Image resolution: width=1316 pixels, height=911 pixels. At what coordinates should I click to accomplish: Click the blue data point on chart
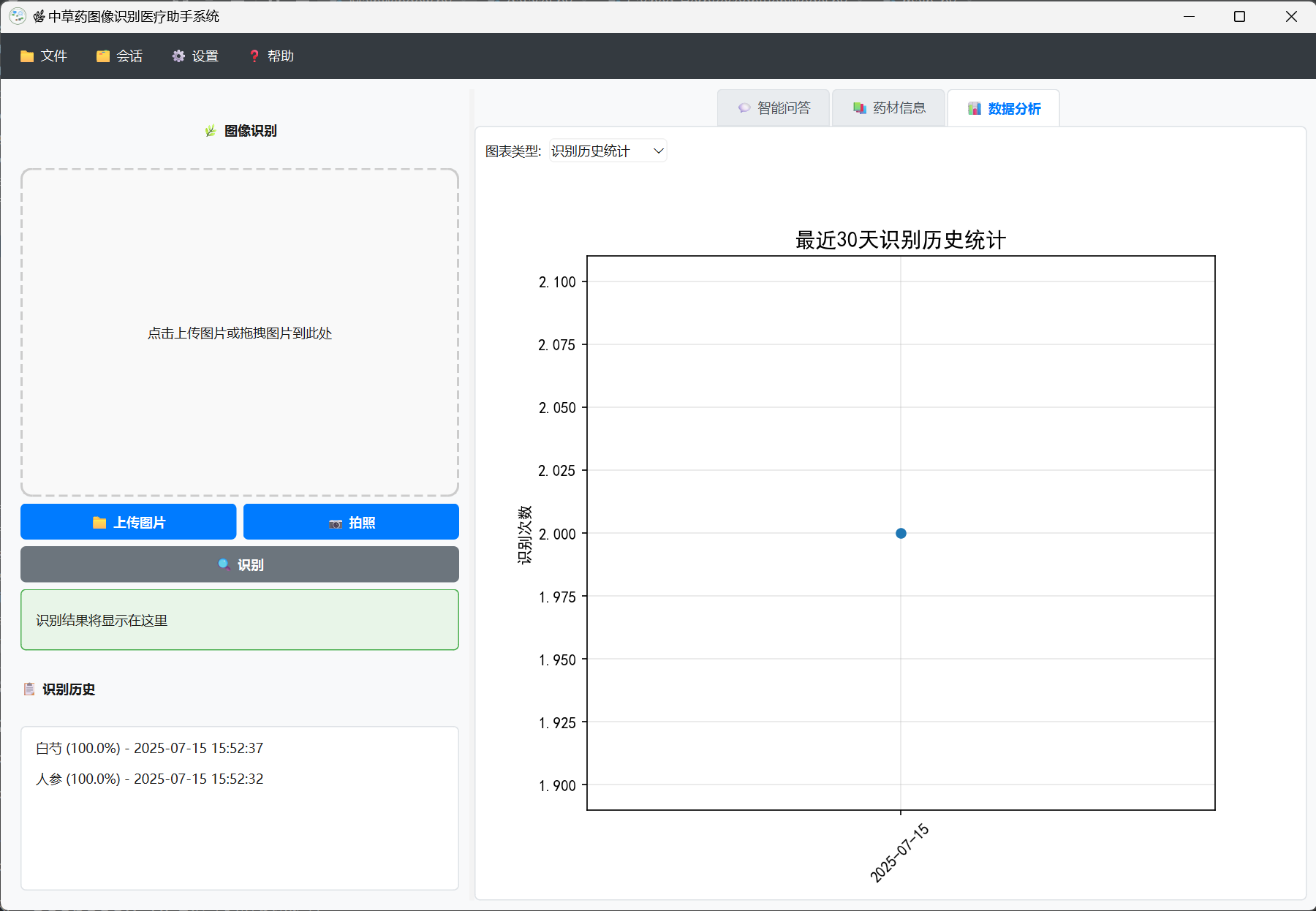pos(901,533)
